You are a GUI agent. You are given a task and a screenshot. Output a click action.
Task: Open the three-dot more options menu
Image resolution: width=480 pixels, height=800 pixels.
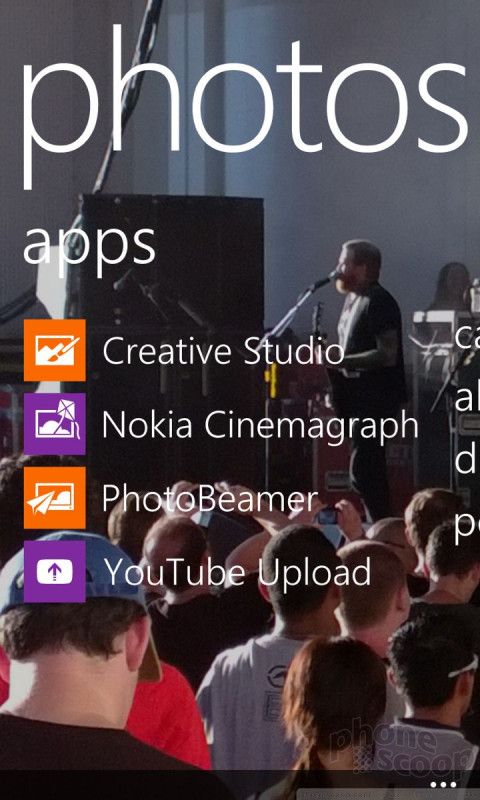coord(442,785)
